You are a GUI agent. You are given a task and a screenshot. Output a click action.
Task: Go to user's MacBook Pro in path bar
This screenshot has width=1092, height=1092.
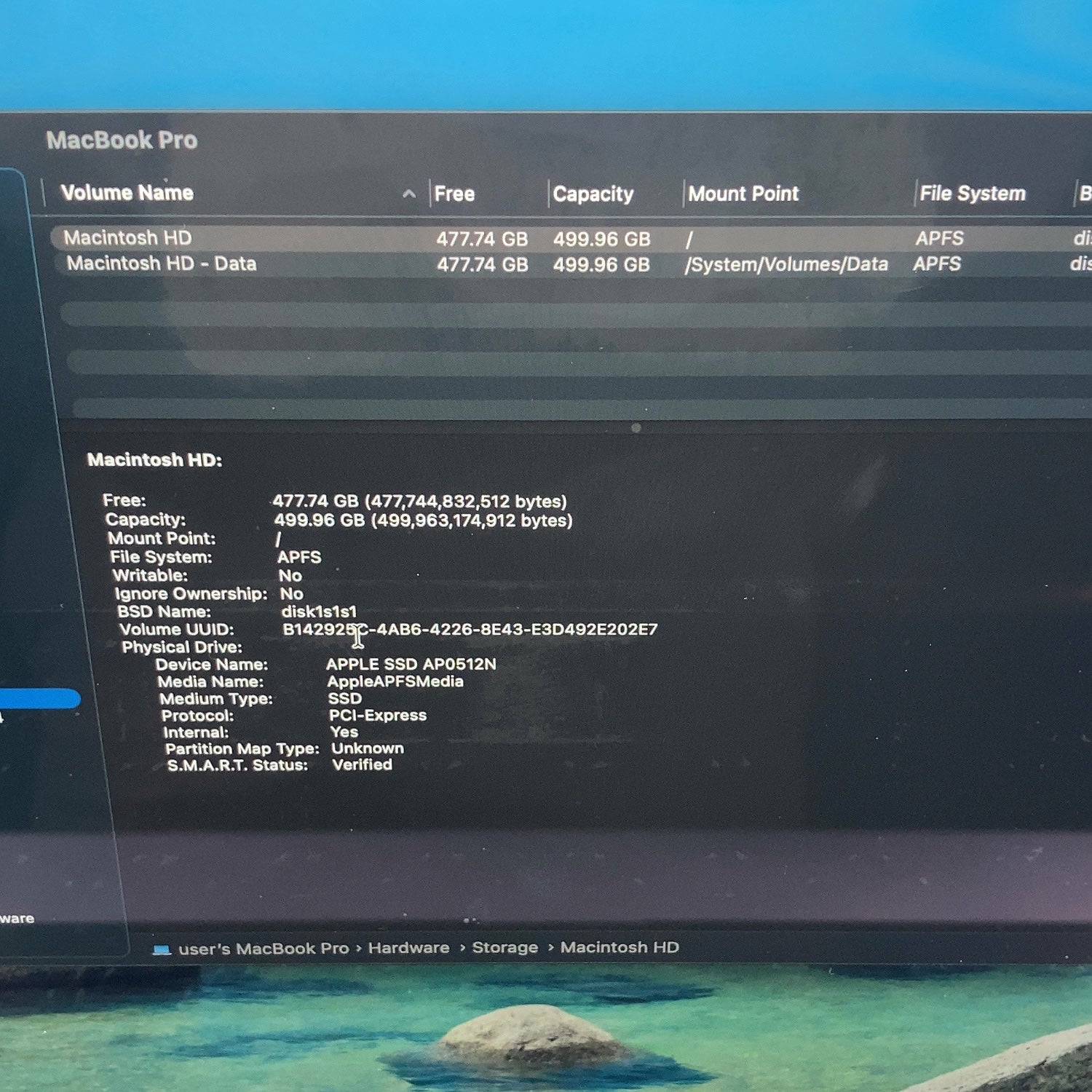coord(264,949)
